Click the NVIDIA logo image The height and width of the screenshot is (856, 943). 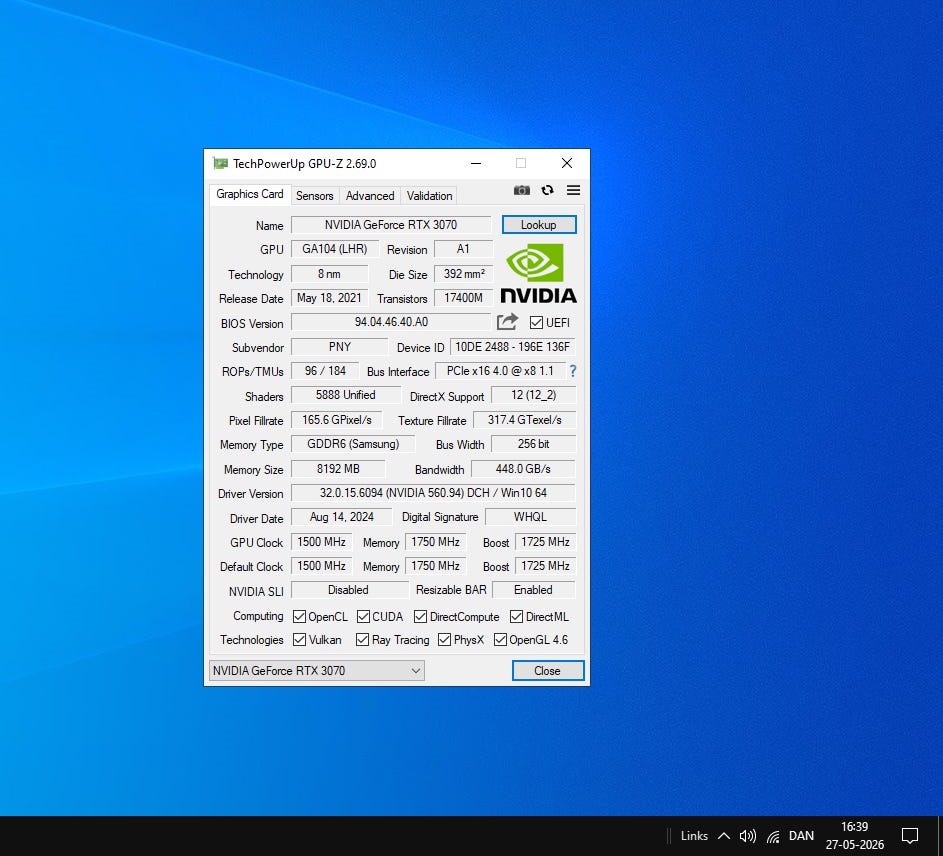tap(538, 273)
